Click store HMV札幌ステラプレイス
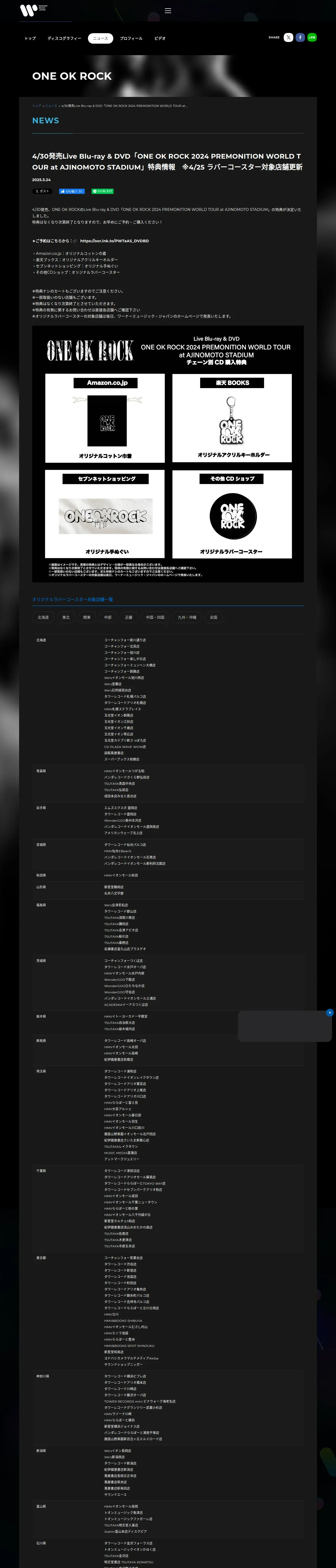 (122, 709)
